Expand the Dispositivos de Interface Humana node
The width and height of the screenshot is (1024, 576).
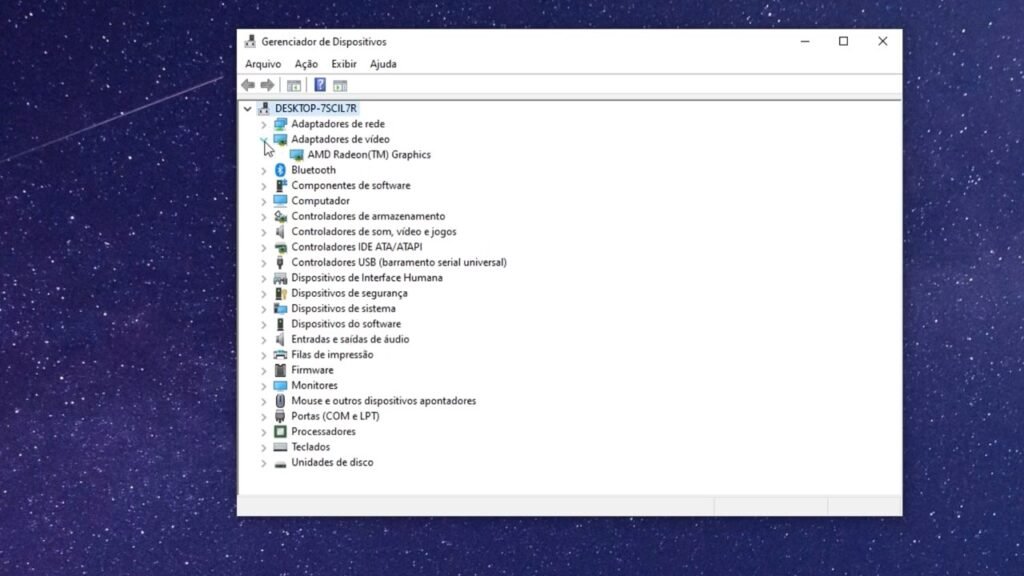coord(264,278)
